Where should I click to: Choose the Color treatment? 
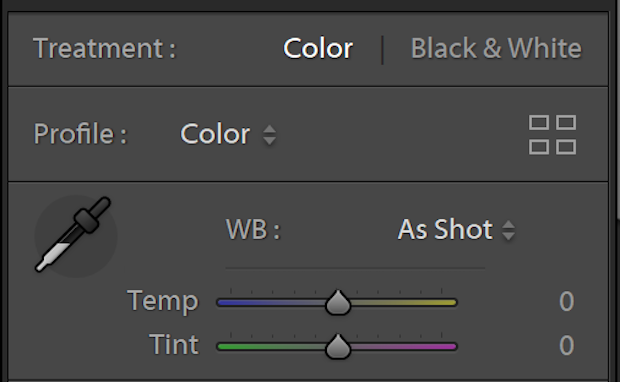point(318,49)
